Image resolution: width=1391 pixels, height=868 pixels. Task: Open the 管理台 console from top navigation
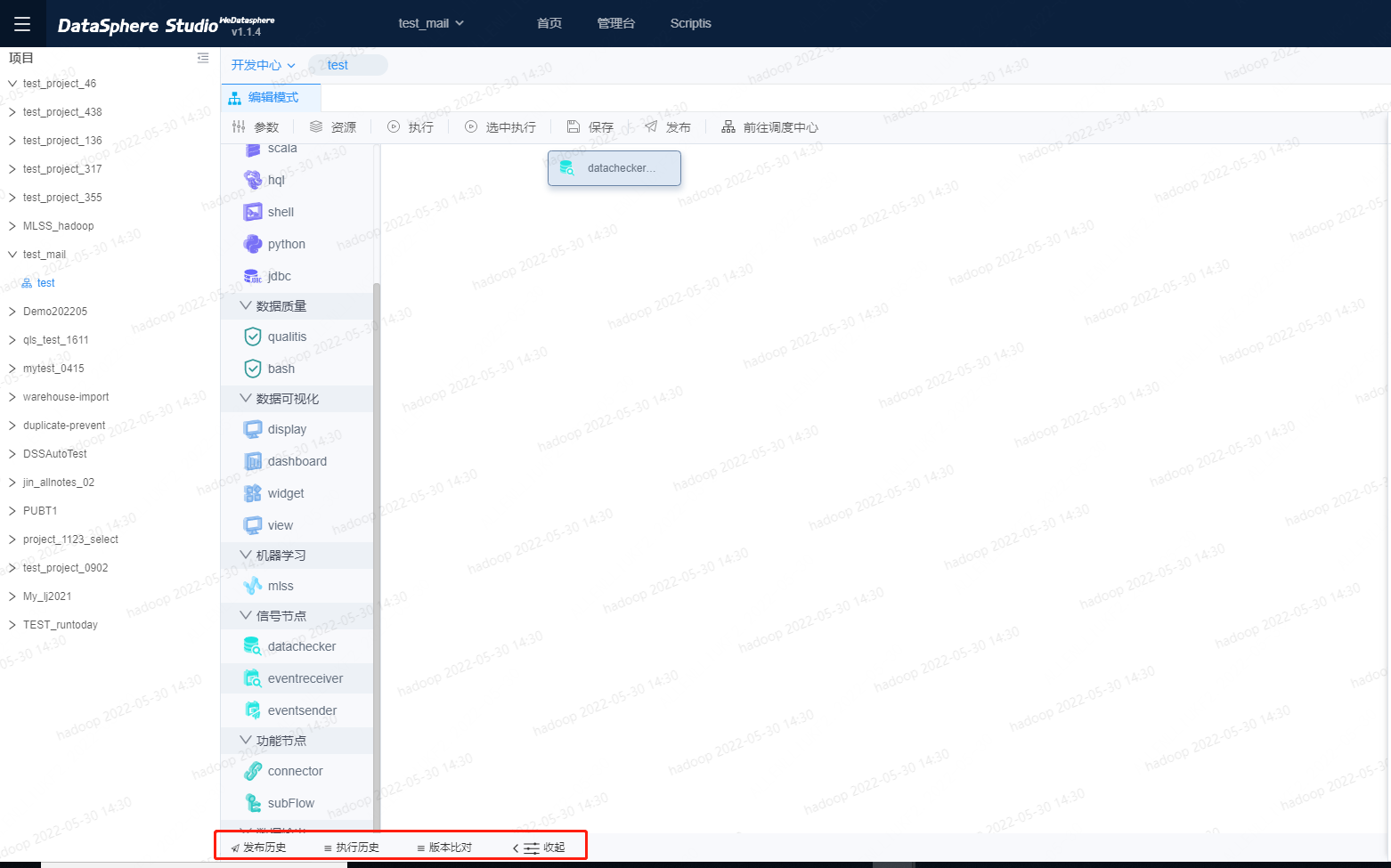pos(616,23)
